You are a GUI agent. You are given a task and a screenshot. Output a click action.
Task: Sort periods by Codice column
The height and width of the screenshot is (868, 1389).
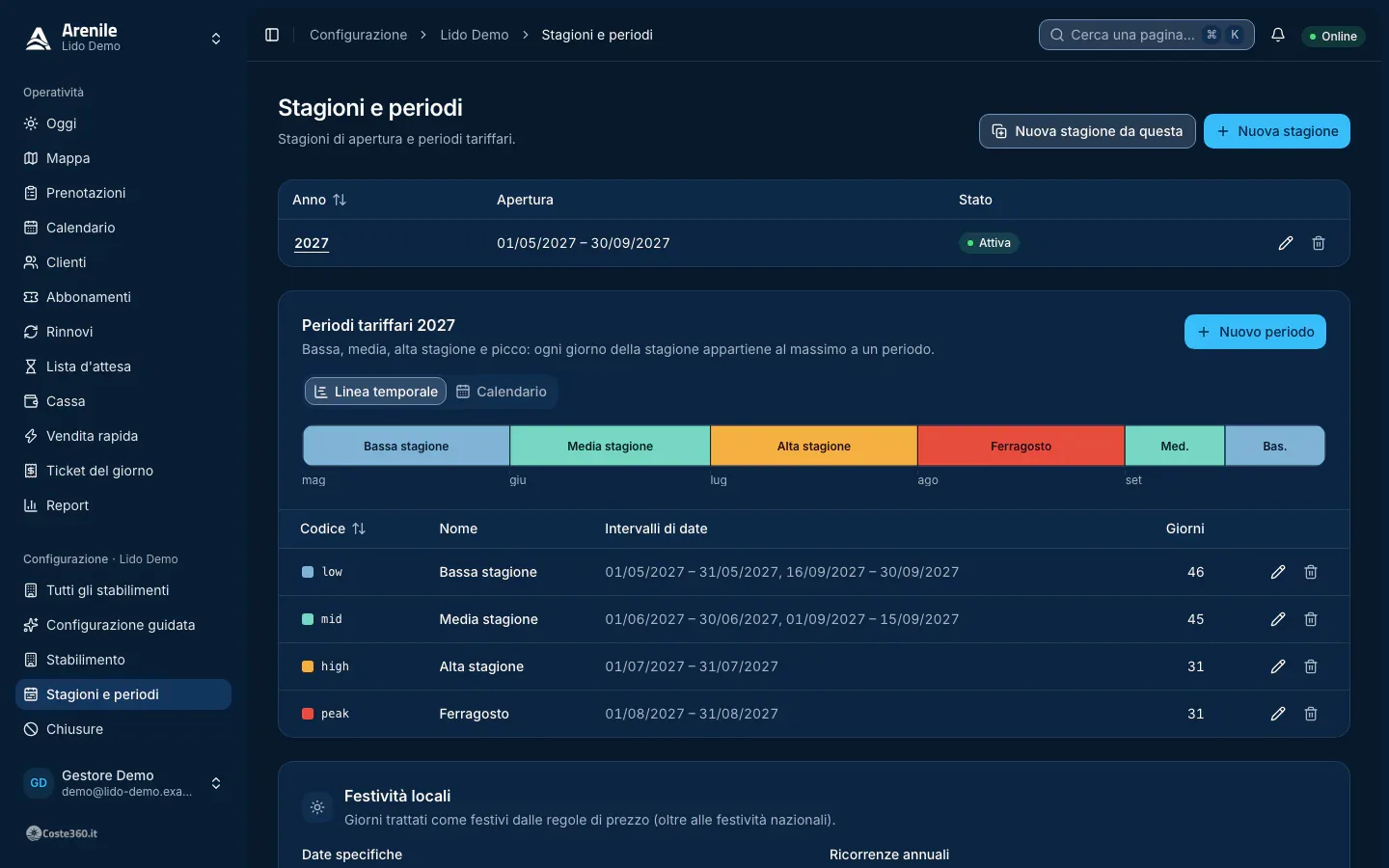(x=333, y=529)
